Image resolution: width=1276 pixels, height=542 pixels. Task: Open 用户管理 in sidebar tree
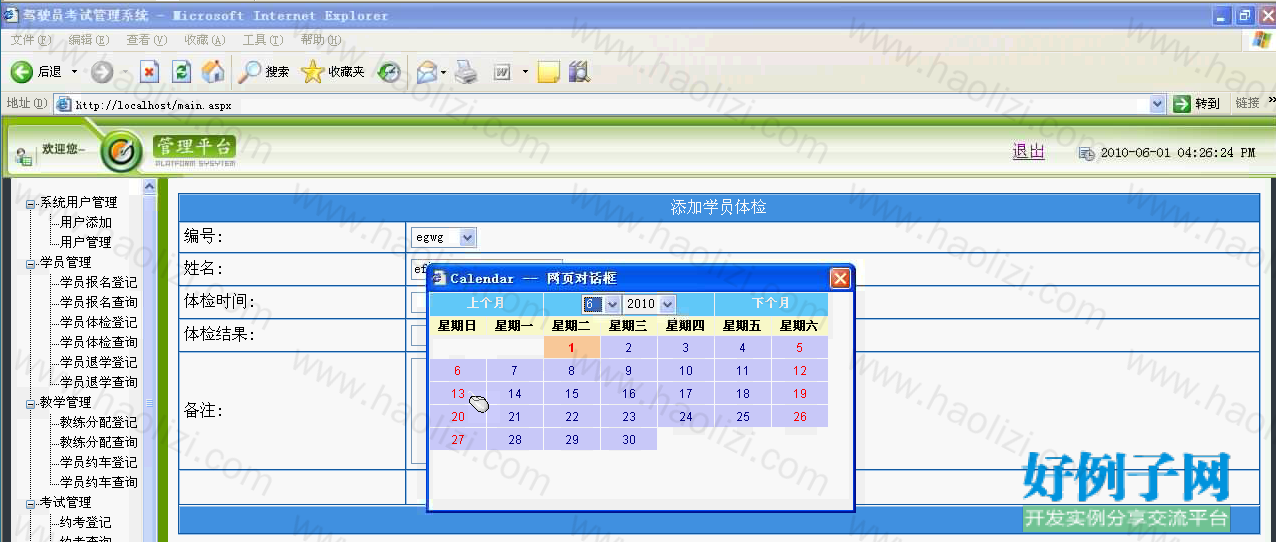[x=86, y=242]
